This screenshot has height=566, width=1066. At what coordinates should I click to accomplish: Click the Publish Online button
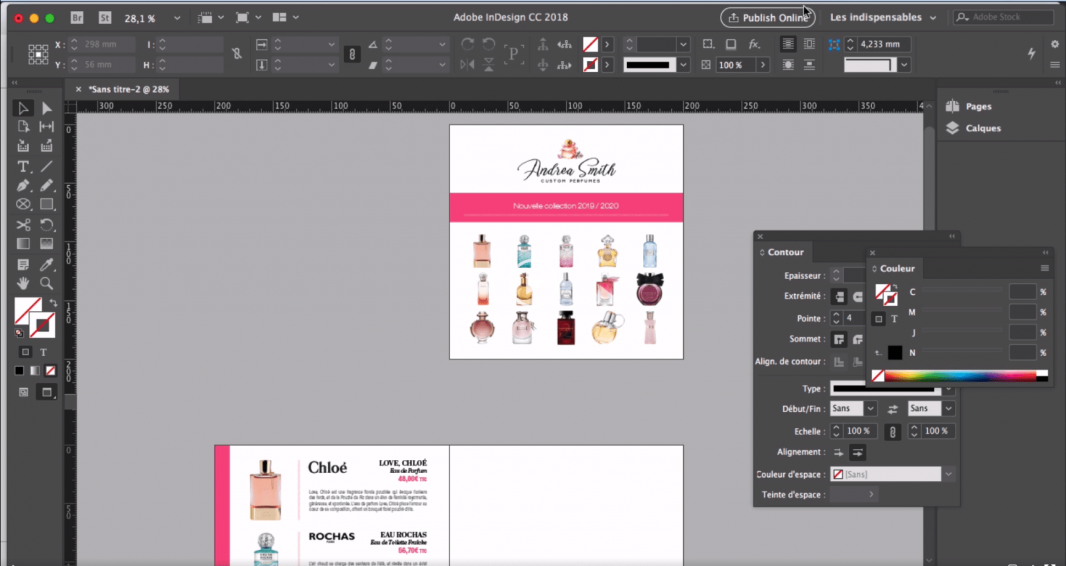tap(768, 18)
